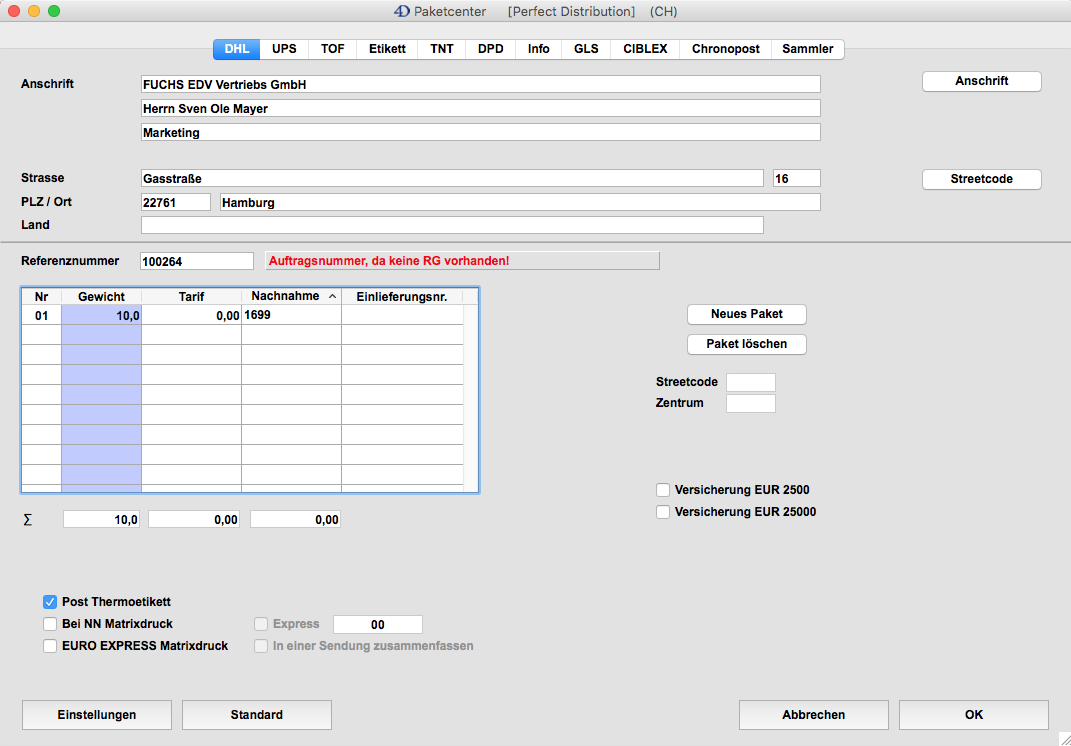Click into the Referenznummer field
This screenshot has height=746, width=1071.
pyautogui.click(x=197, y=261)
